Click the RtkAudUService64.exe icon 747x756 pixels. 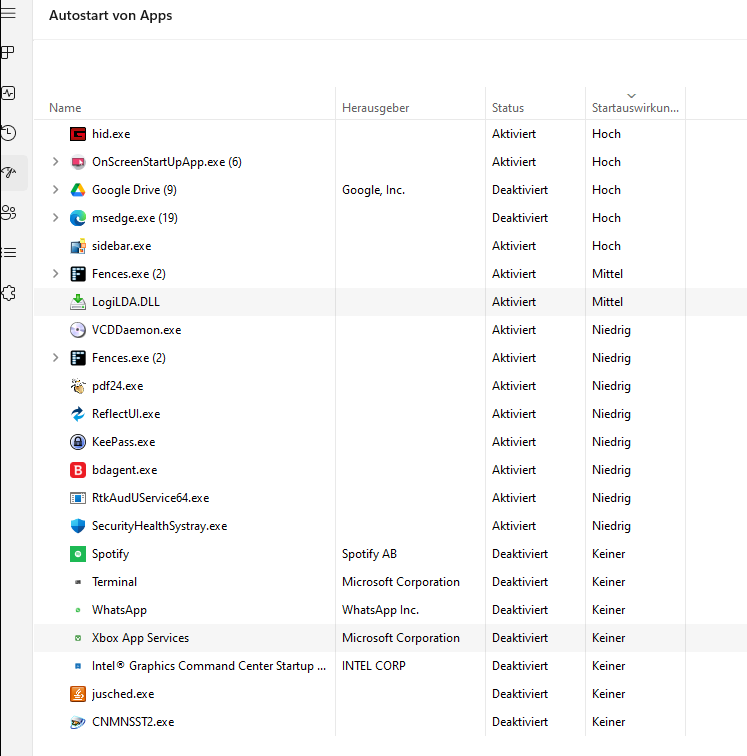coord(78,498)
